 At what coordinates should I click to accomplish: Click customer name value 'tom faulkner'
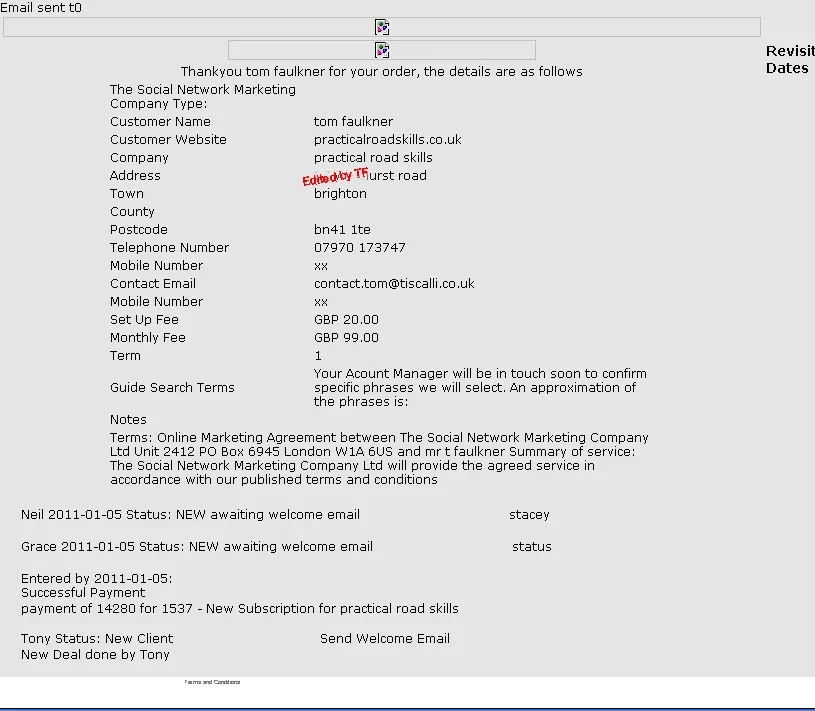[x=353, y=122]
